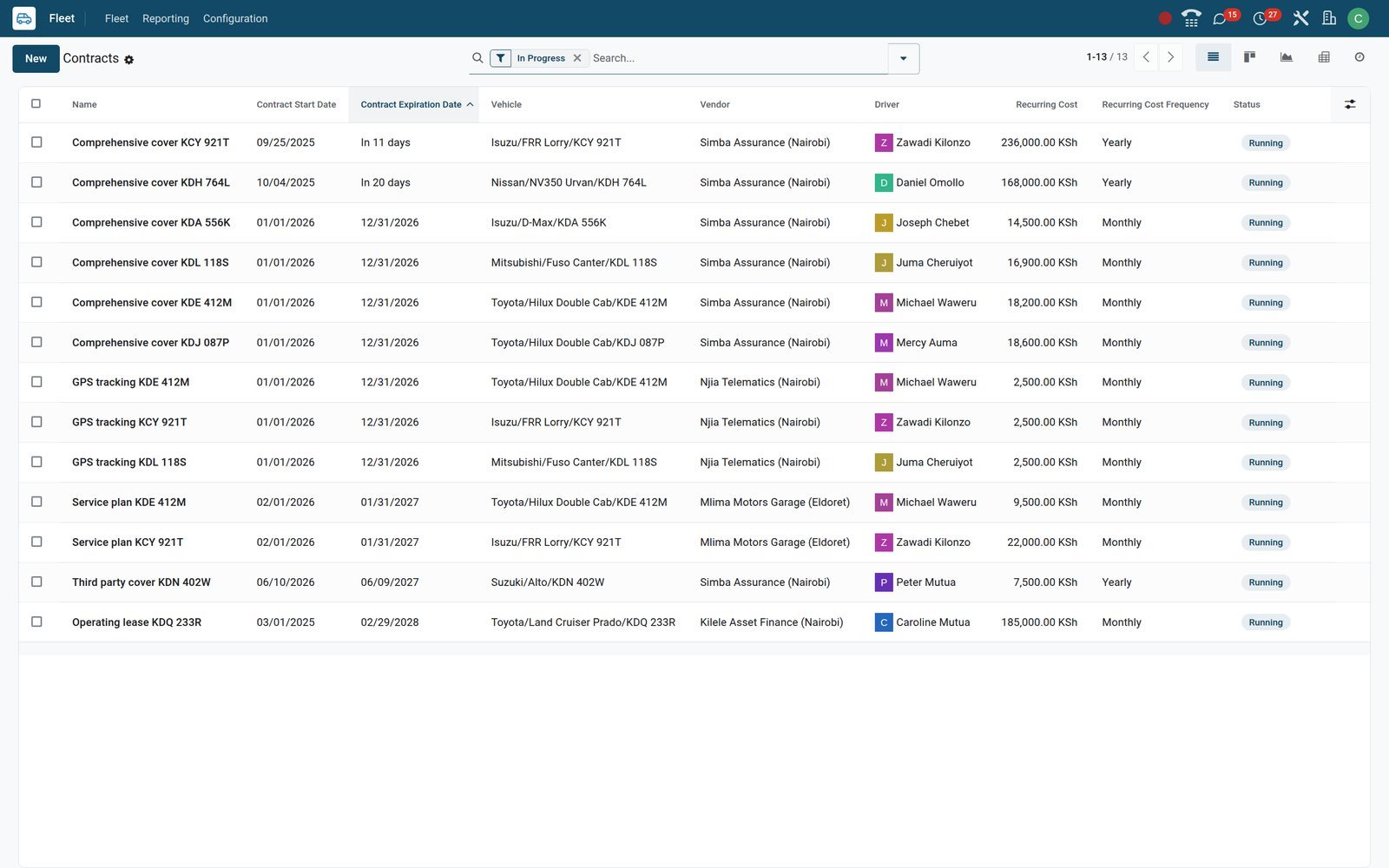Sort by Contract Expiration Date column
The width and height of the screenshot is (1389, 868).
point(413,104)
